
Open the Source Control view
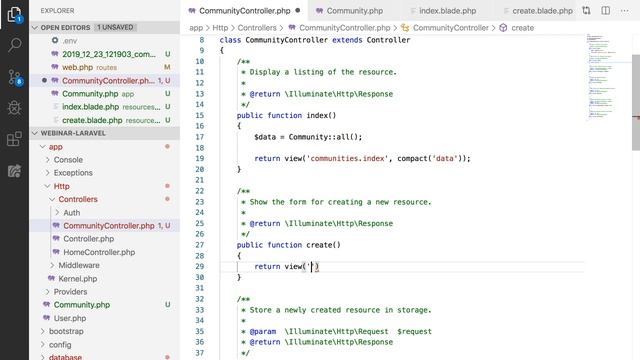point(15,77)
